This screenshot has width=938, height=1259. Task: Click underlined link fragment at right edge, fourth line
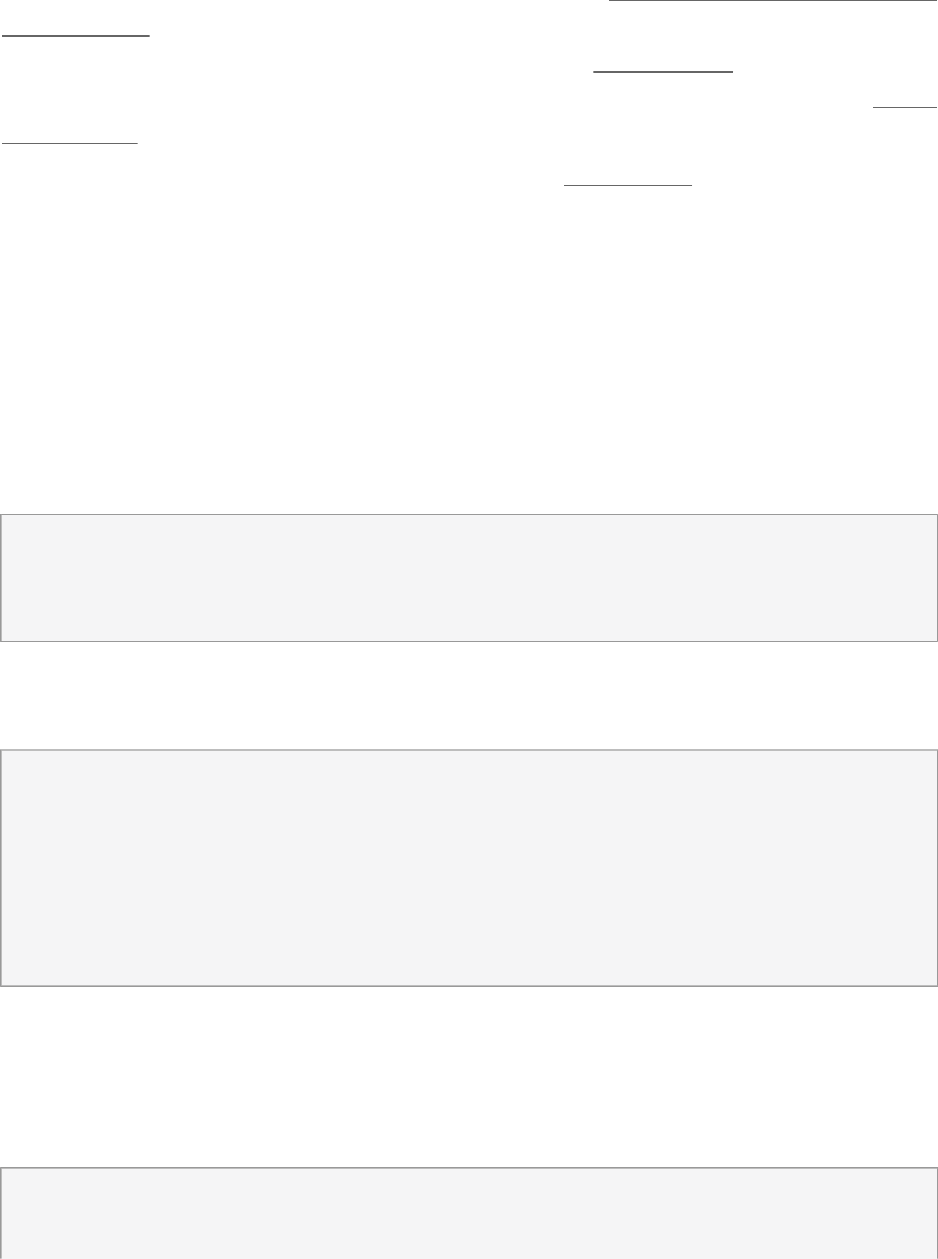pyautogui.click(x=904, y=105)
